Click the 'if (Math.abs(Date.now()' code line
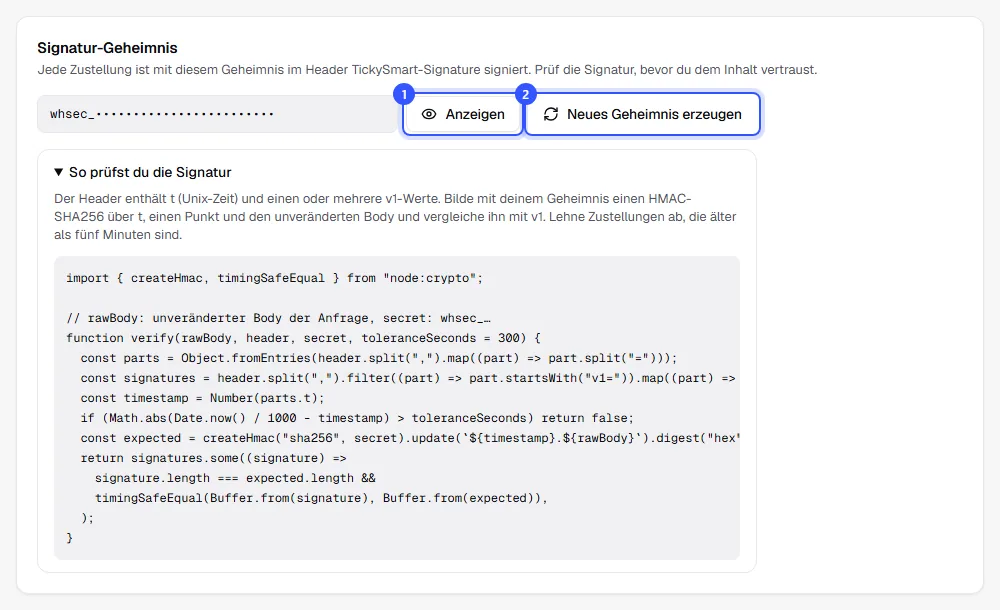1000x610 pixels. coord(357,418)
